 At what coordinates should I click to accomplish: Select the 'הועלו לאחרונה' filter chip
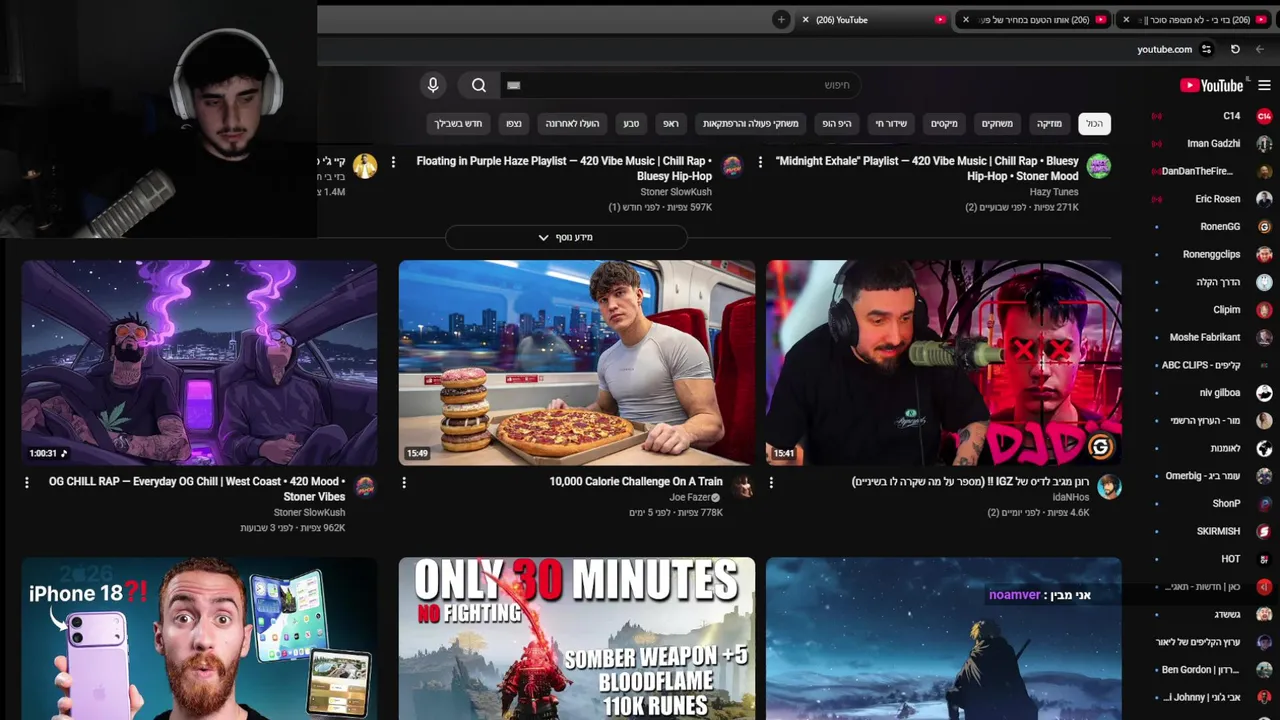[572, 123]
